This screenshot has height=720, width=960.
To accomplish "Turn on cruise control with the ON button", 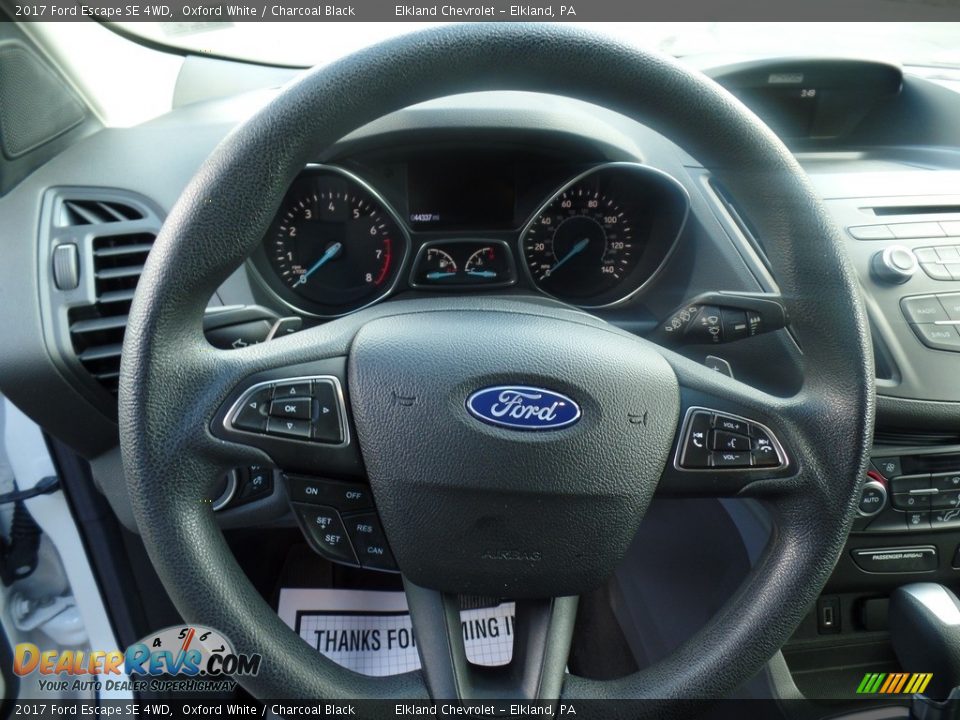I will click(312, 490).
